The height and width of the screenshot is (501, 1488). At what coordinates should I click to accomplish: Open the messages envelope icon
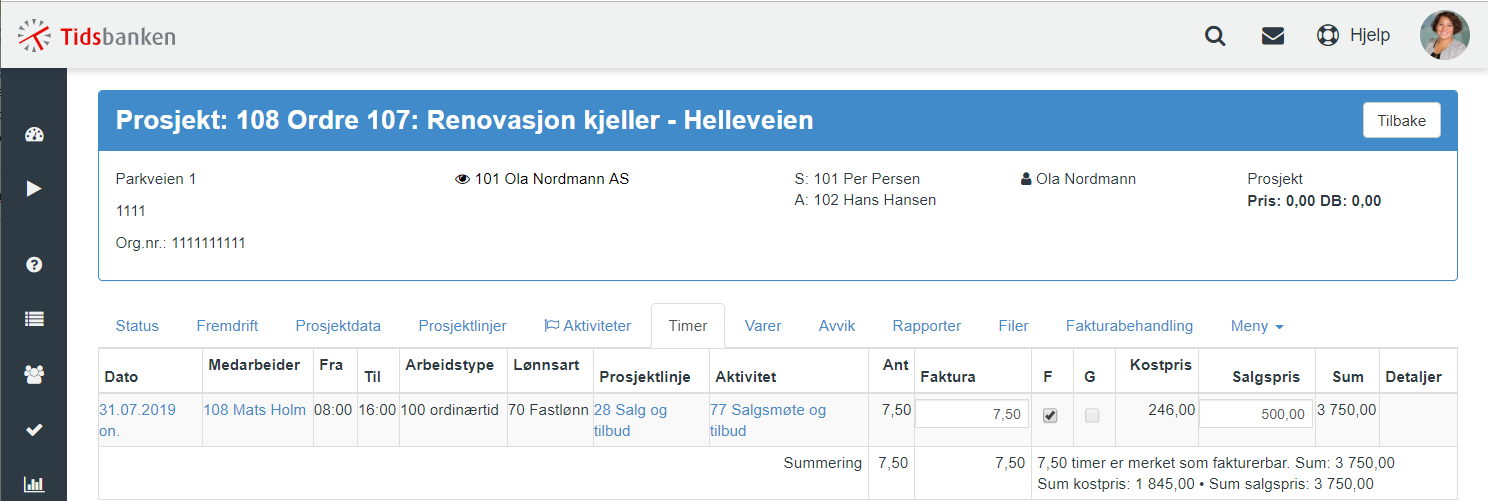click(1272, 36)
